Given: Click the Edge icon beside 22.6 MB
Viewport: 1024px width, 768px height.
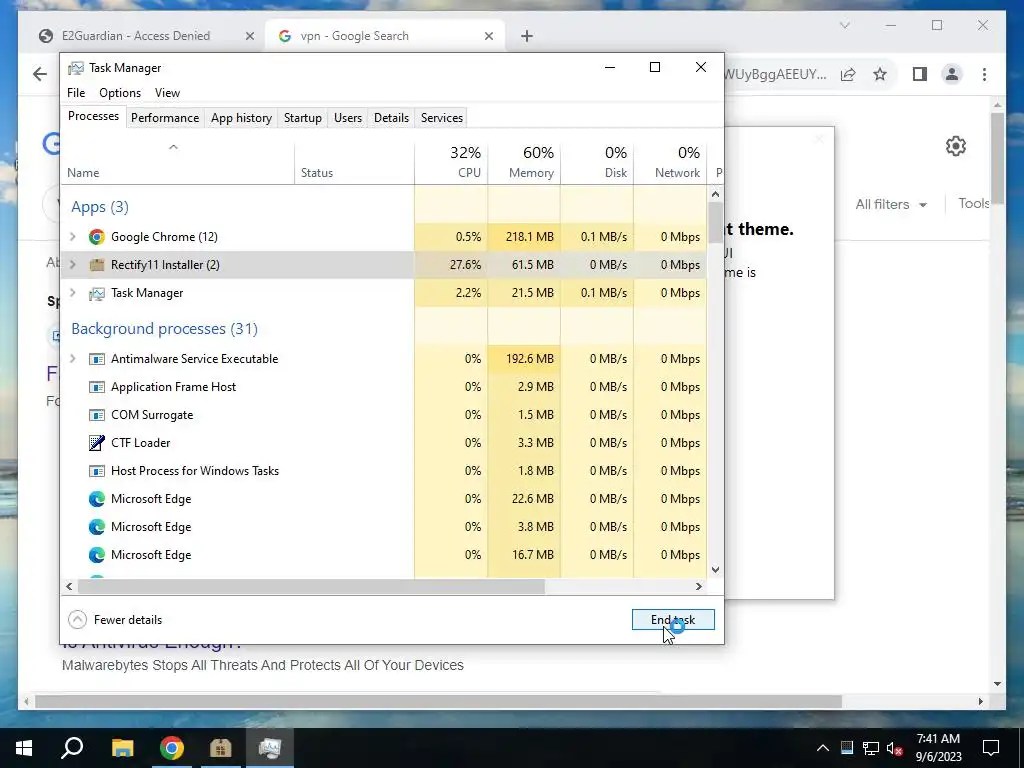Looking at the screenshot, I should [x=97, y=499].
